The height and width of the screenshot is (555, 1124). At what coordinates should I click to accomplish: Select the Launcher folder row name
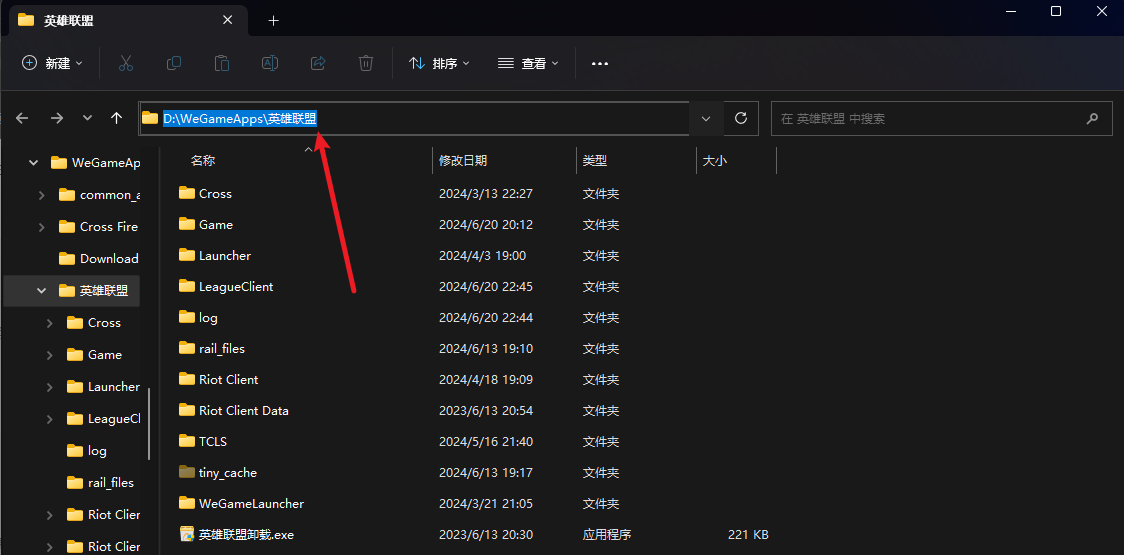[x=225, y=255]
